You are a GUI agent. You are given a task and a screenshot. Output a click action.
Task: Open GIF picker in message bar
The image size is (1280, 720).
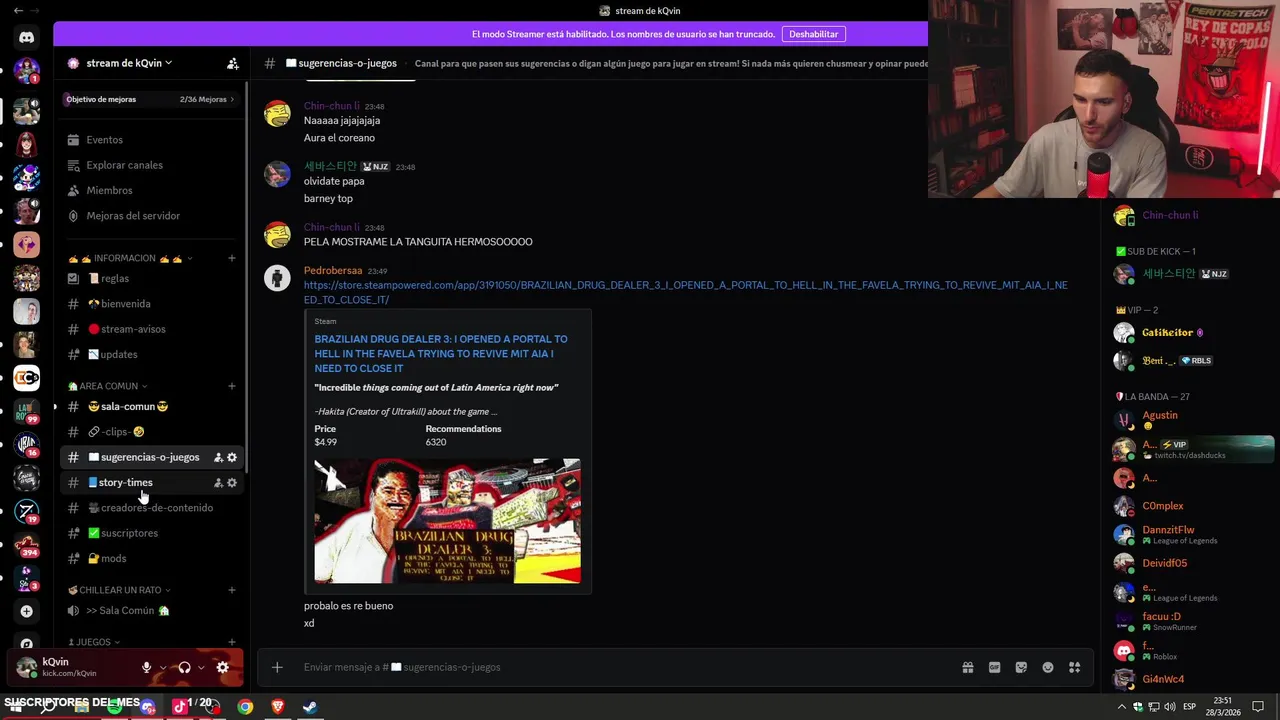995,667
